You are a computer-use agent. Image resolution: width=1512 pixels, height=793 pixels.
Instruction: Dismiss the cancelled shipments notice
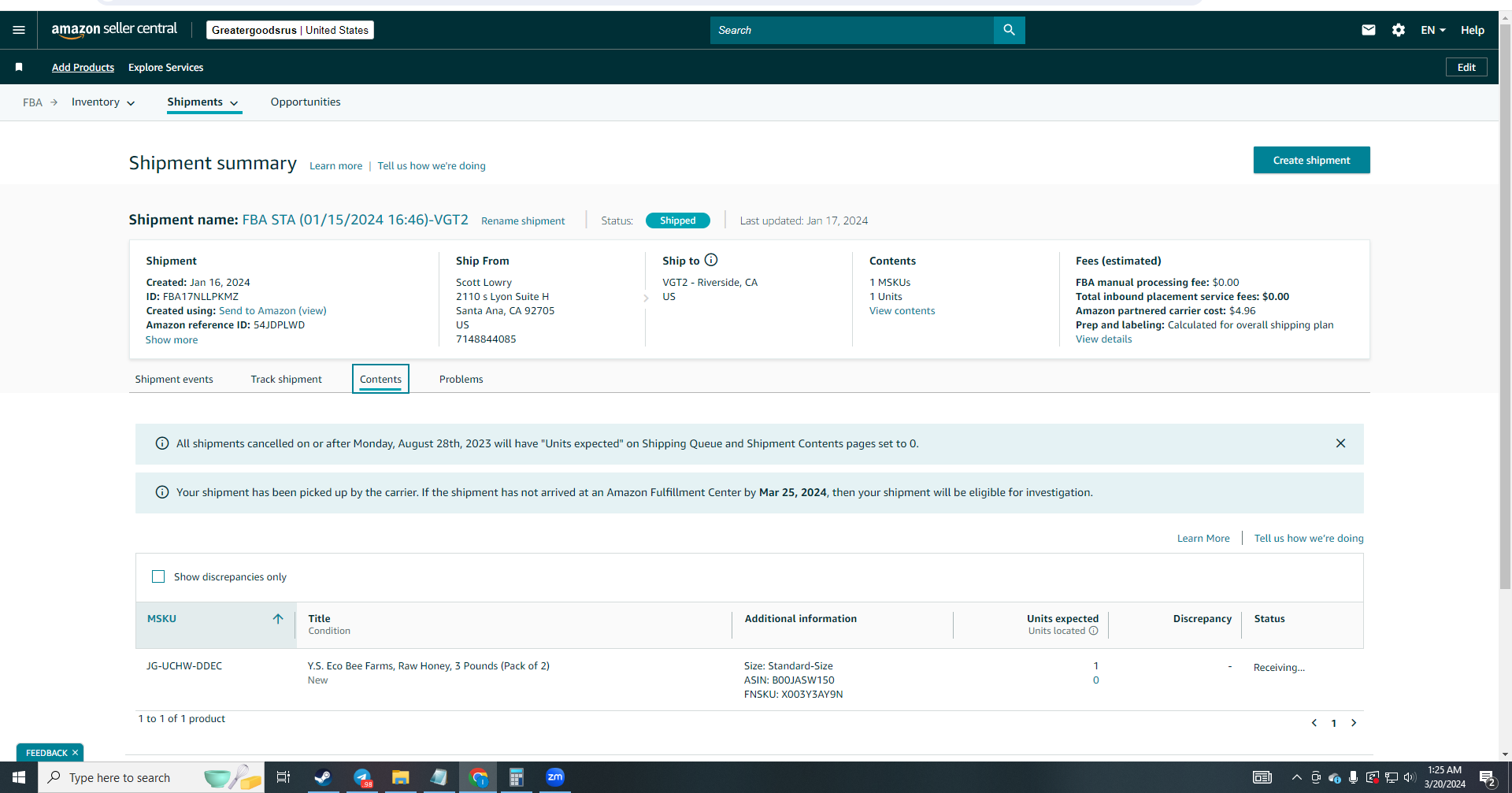coord(1340,443)
